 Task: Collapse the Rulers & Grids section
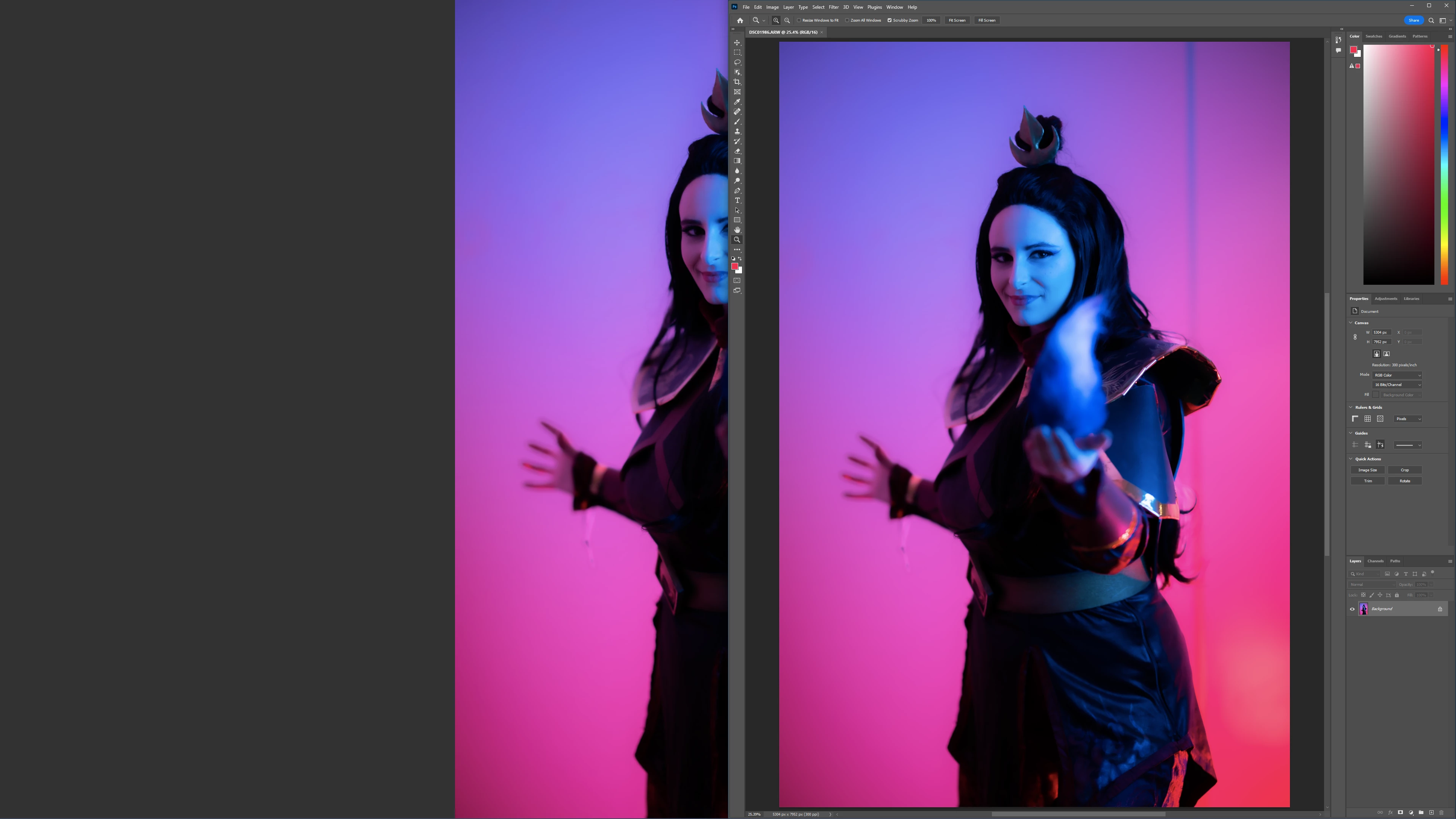[1351, 408]
